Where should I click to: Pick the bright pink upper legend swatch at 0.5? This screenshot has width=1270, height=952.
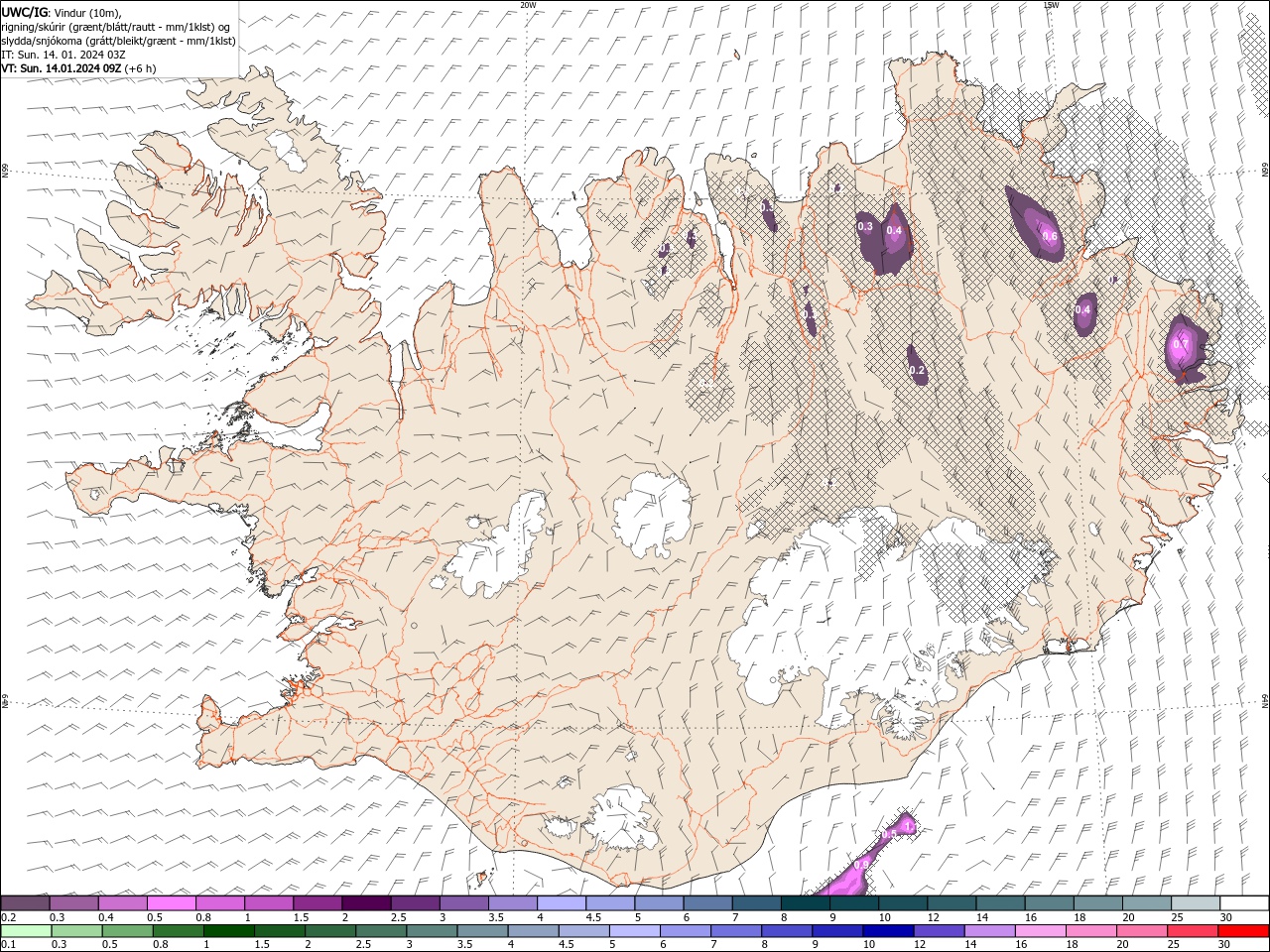pyautogui.click(x=172, y=903)
